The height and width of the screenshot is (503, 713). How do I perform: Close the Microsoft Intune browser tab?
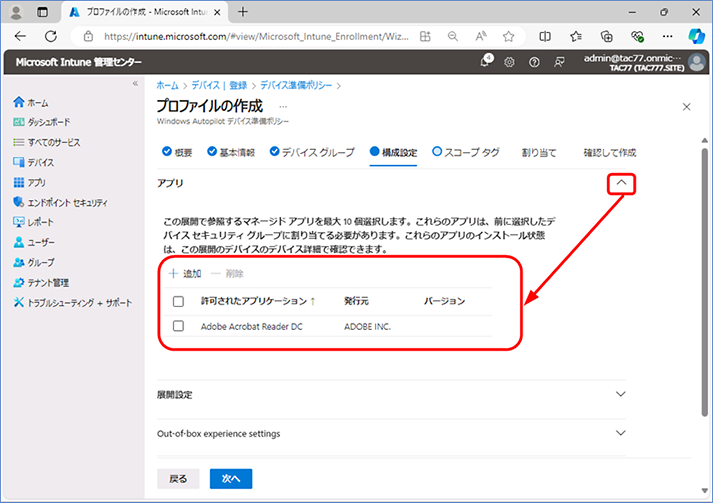click(x=217, y=12)
